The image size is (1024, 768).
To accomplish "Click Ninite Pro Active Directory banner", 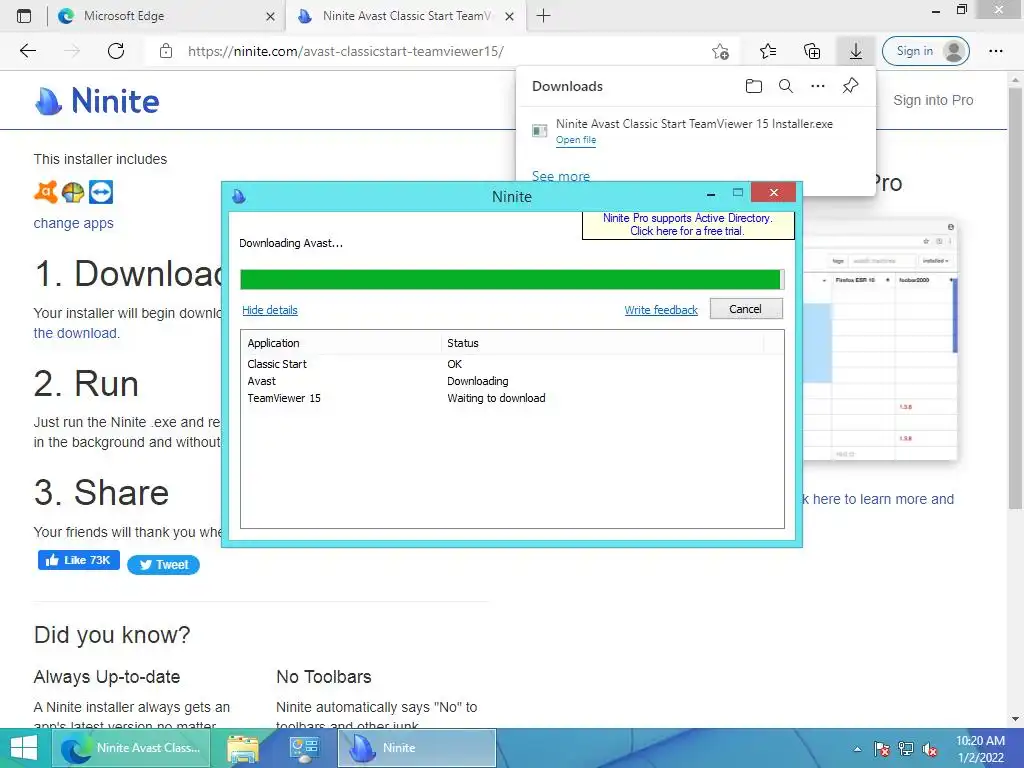I will pyautogui.click(x=688, y=225).
